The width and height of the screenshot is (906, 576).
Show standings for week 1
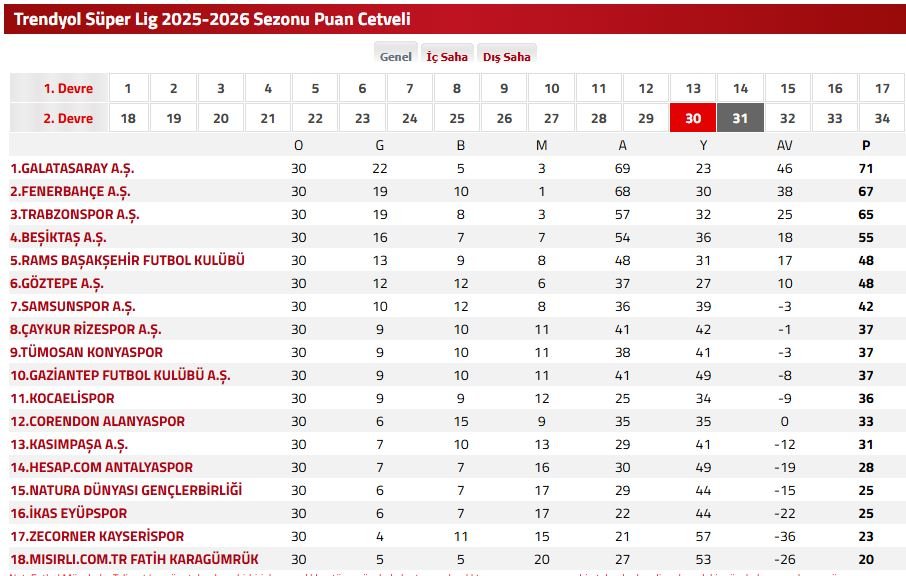(127, 88)
